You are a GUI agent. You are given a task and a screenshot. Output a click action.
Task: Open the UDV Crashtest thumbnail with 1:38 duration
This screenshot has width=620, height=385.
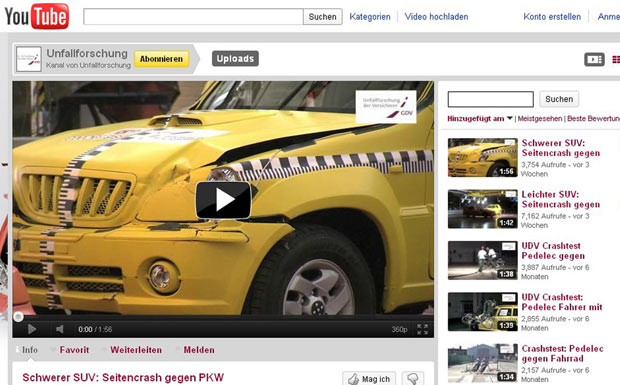482,260
